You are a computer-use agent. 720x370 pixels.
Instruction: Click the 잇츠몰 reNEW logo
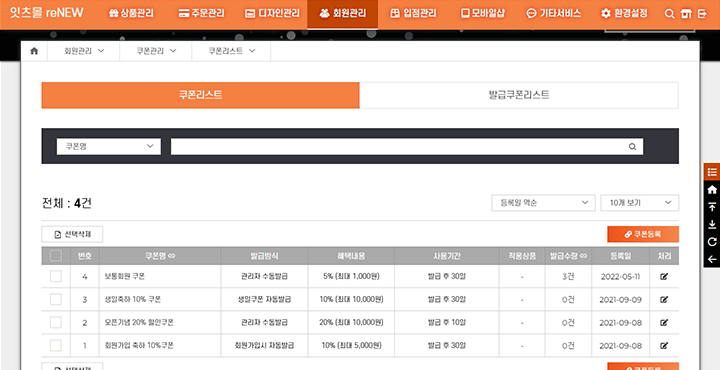[47, 13]
